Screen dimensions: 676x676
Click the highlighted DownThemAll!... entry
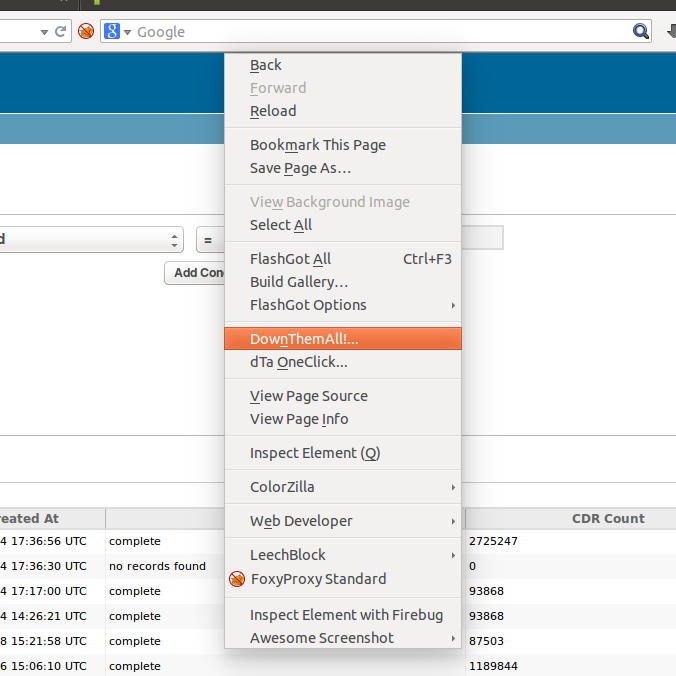pyautogui.click(x=343, y=339)
